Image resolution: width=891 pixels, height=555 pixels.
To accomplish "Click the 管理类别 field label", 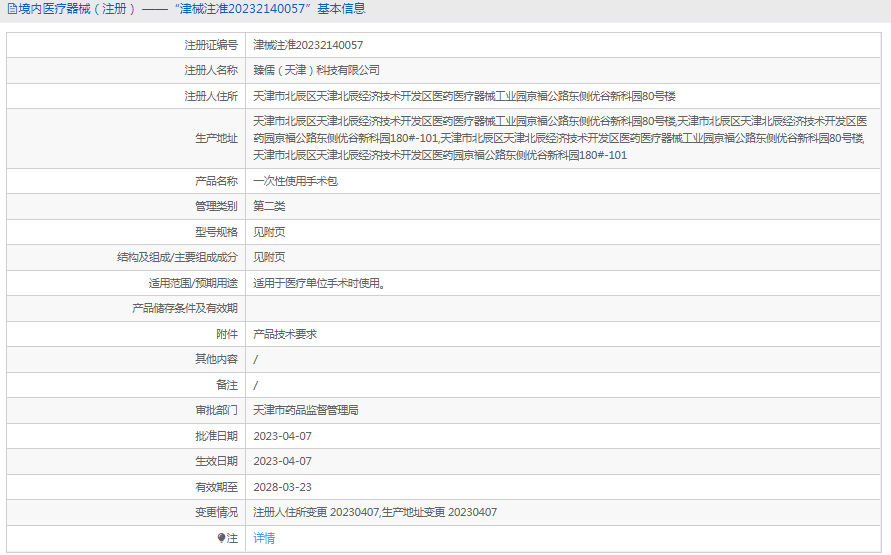I will [216, 206].
